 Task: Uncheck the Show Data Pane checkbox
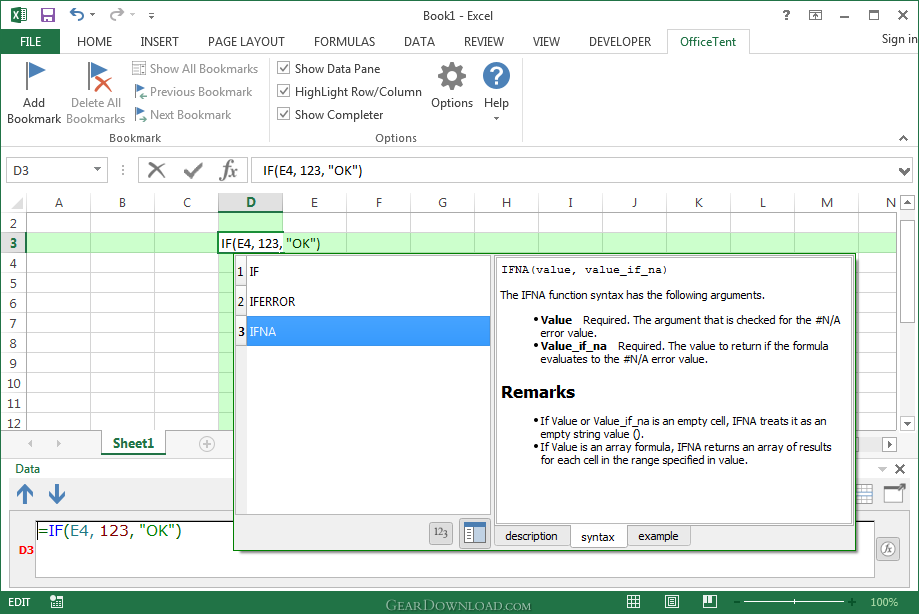point(284,69)
